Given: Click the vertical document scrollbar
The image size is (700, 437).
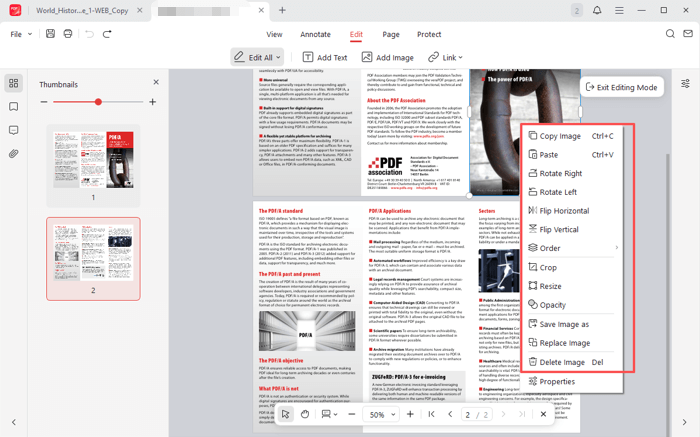Looking at the screenshot, I should 668,295.
